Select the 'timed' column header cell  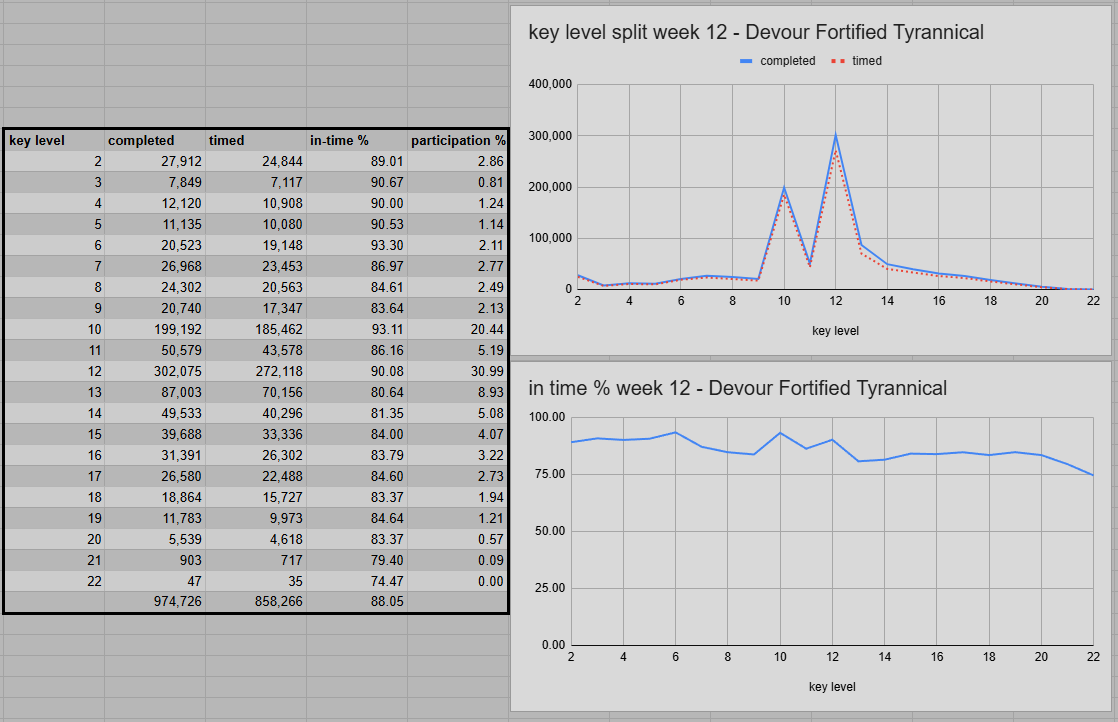pyautogui.click(x=256, y=140)
